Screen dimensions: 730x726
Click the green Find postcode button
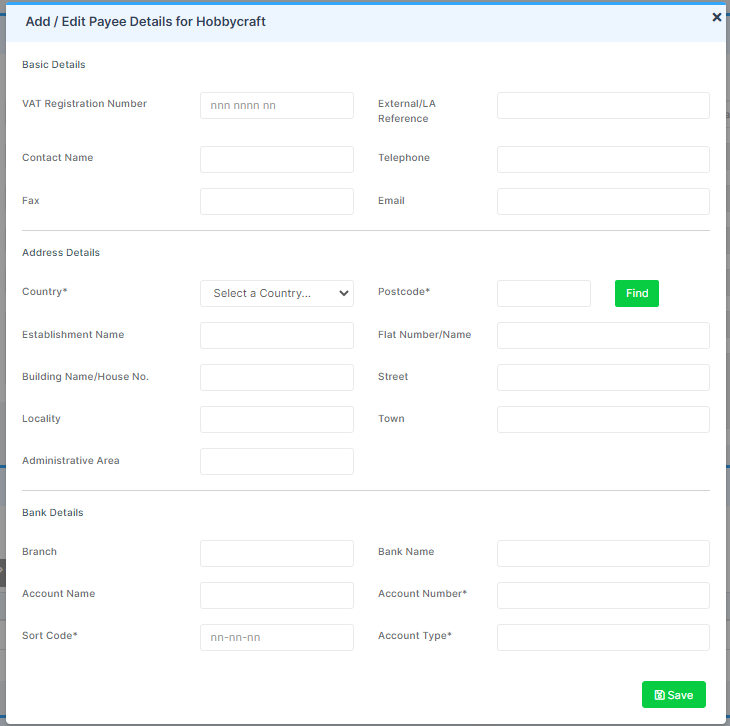pos(636,293)
